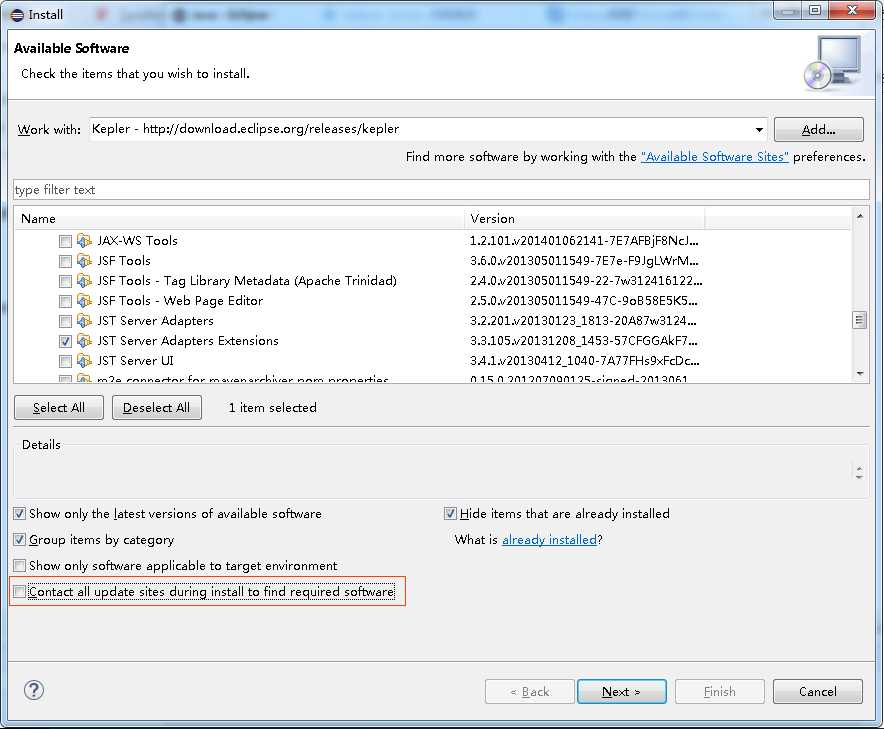Click the JSF Tools feature icon
884x729 pixels.
[84, 261]
